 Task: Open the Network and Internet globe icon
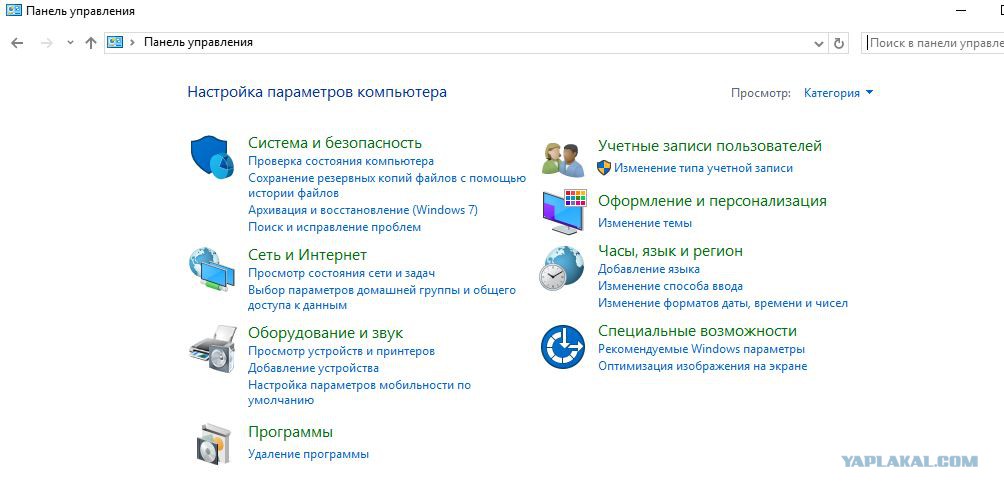212,269
